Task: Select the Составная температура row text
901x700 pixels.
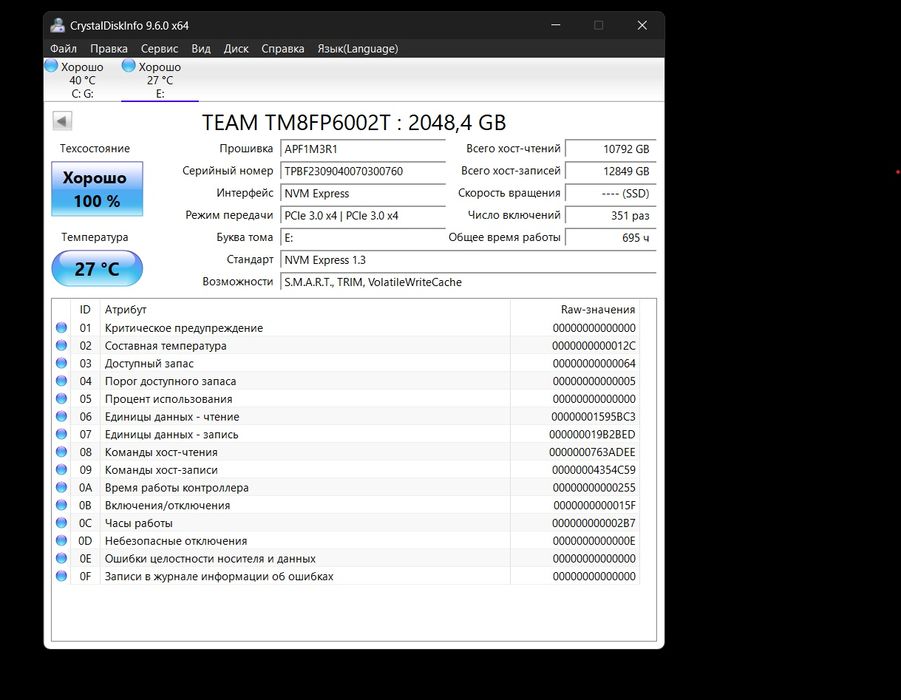Action: 165,346
